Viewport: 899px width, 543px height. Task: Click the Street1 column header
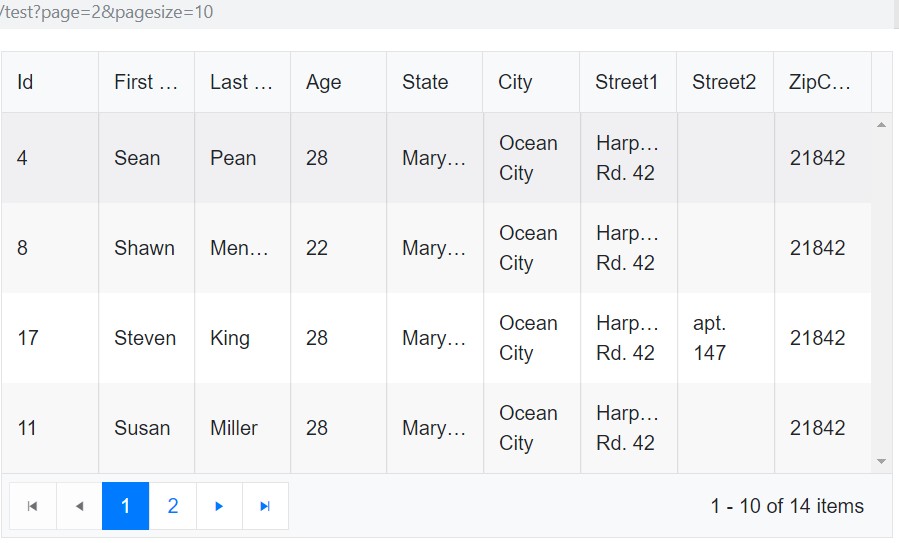[x=627, y=82]
